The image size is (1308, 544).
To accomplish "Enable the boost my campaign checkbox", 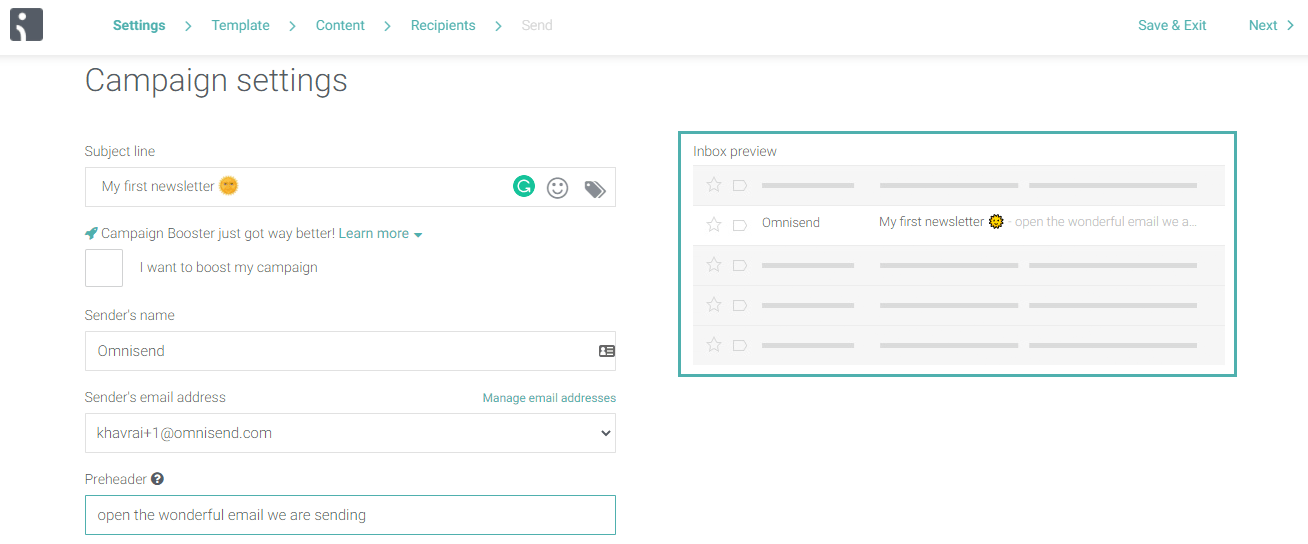I will (104, 268).
